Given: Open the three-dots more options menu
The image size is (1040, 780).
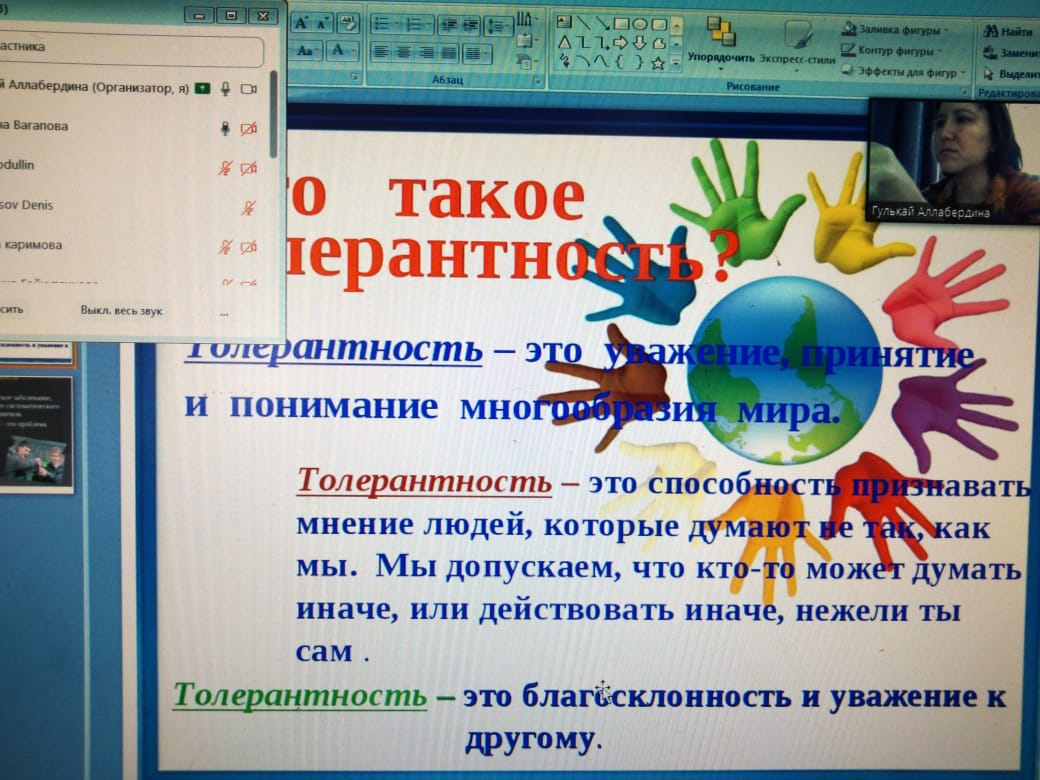Looking at the screenshot, I should click(x=223, y=311).
